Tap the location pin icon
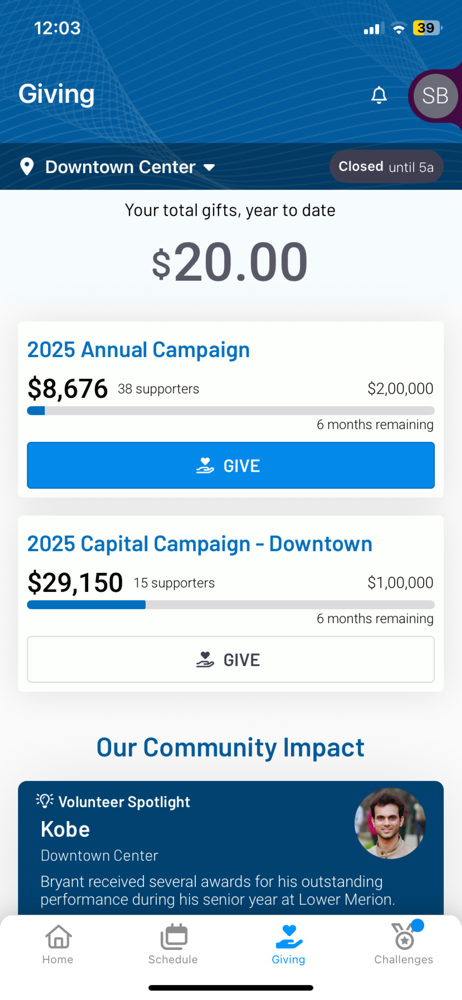 point(27,167)
